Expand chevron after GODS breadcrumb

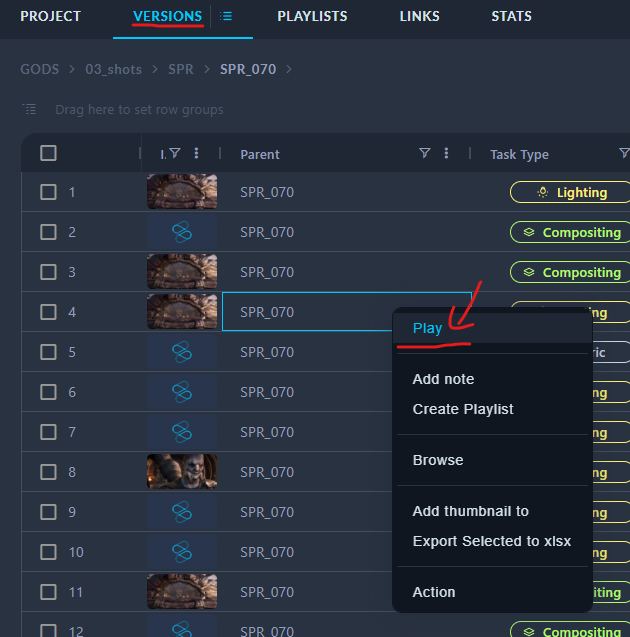tap(72, 69)
